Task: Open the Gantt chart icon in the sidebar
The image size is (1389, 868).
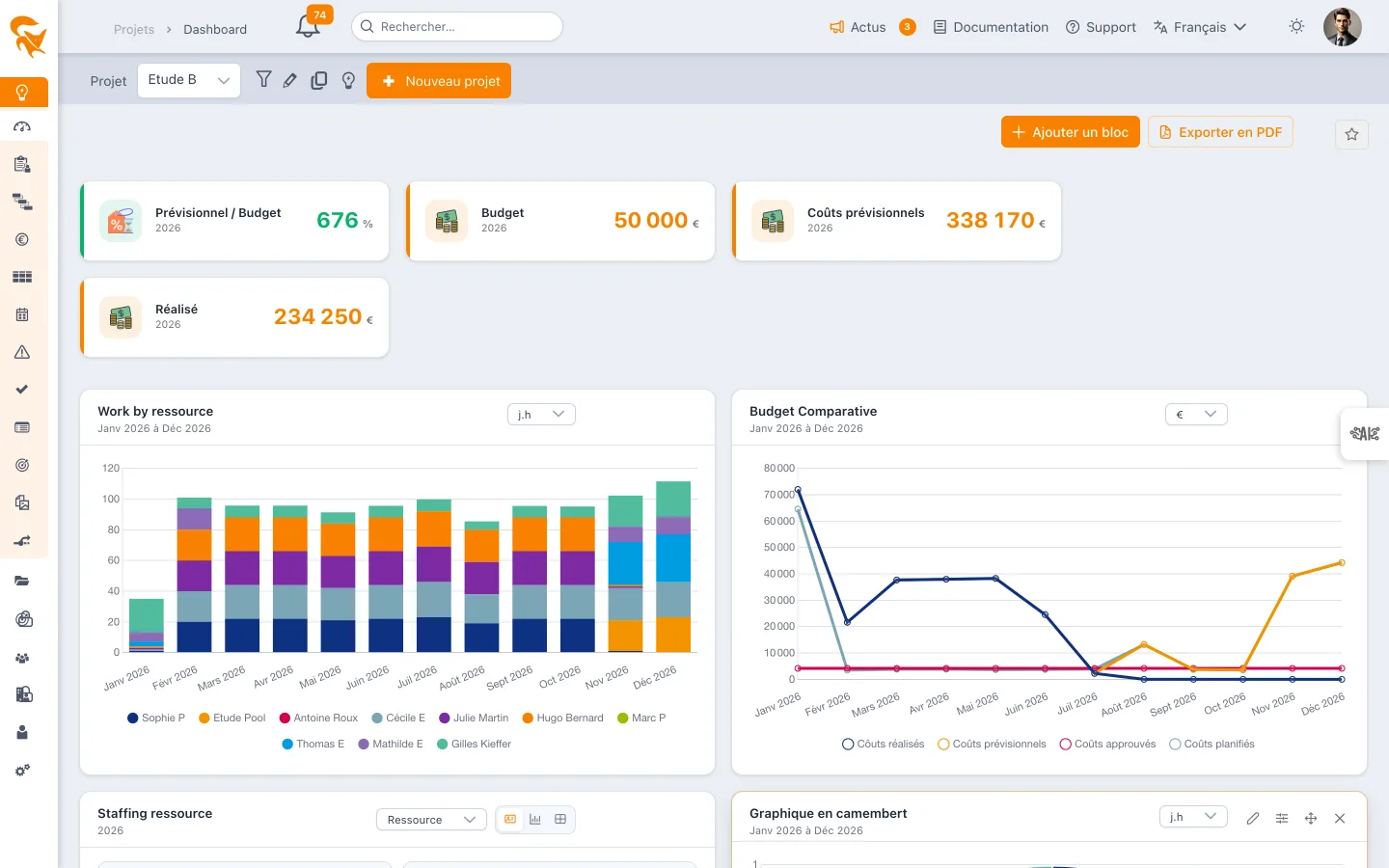Action: click(22, 203)
